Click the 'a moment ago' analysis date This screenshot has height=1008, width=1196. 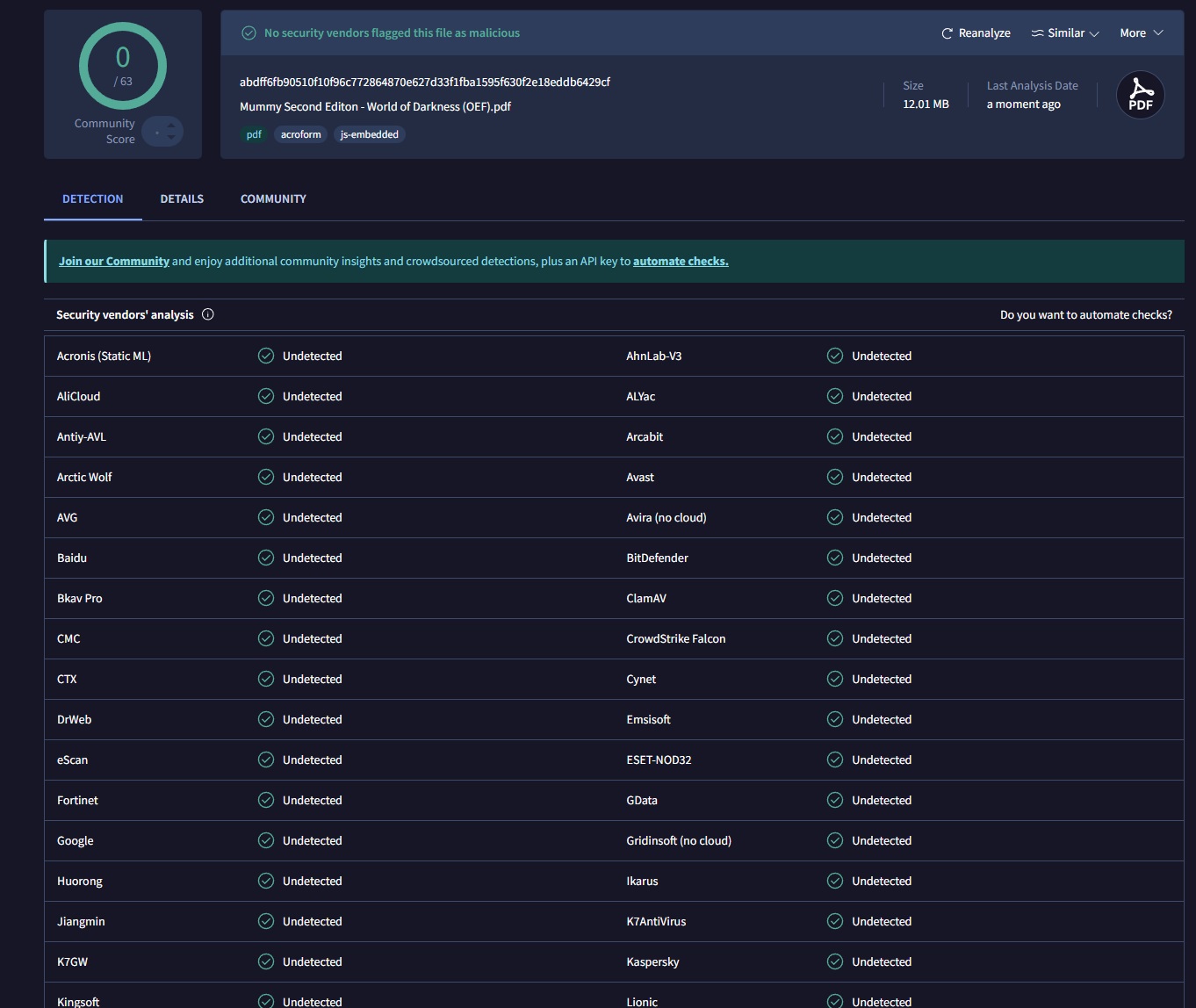click(x=1024, y=104)
